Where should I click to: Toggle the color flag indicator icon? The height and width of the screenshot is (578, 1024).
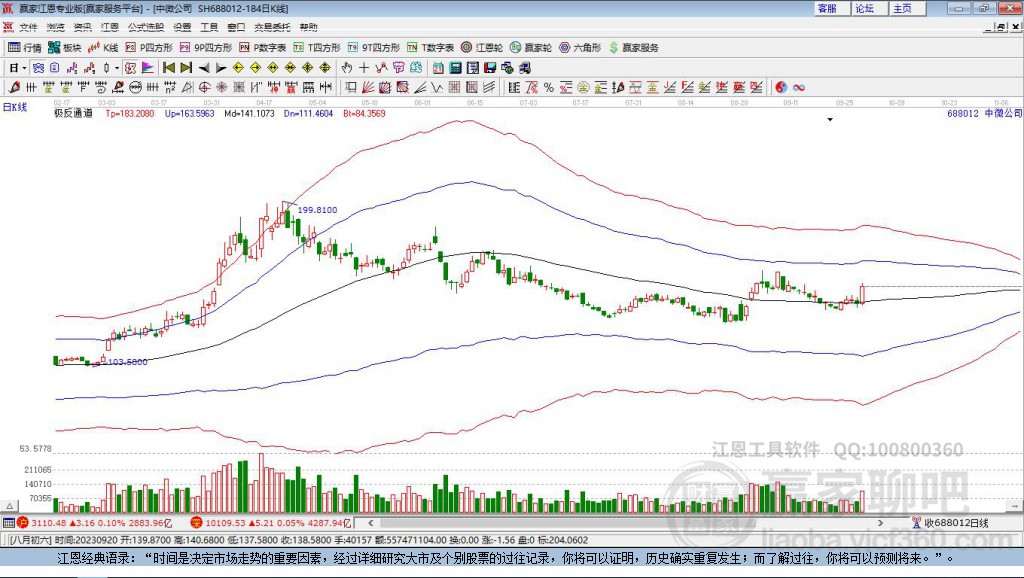(148, 68)
